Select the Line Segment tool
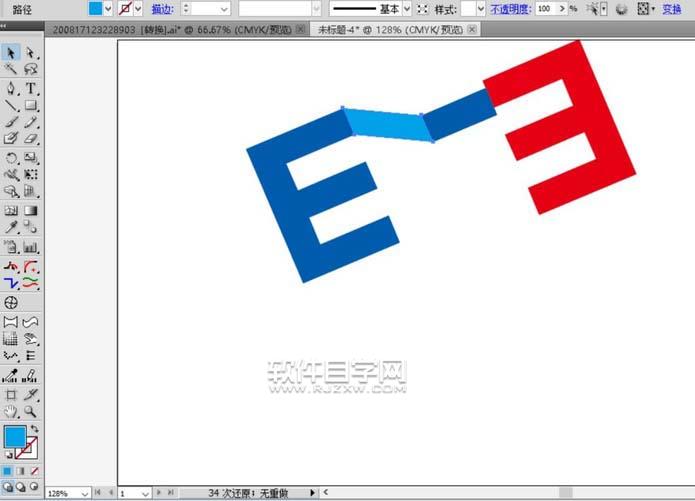 [11, 105]
